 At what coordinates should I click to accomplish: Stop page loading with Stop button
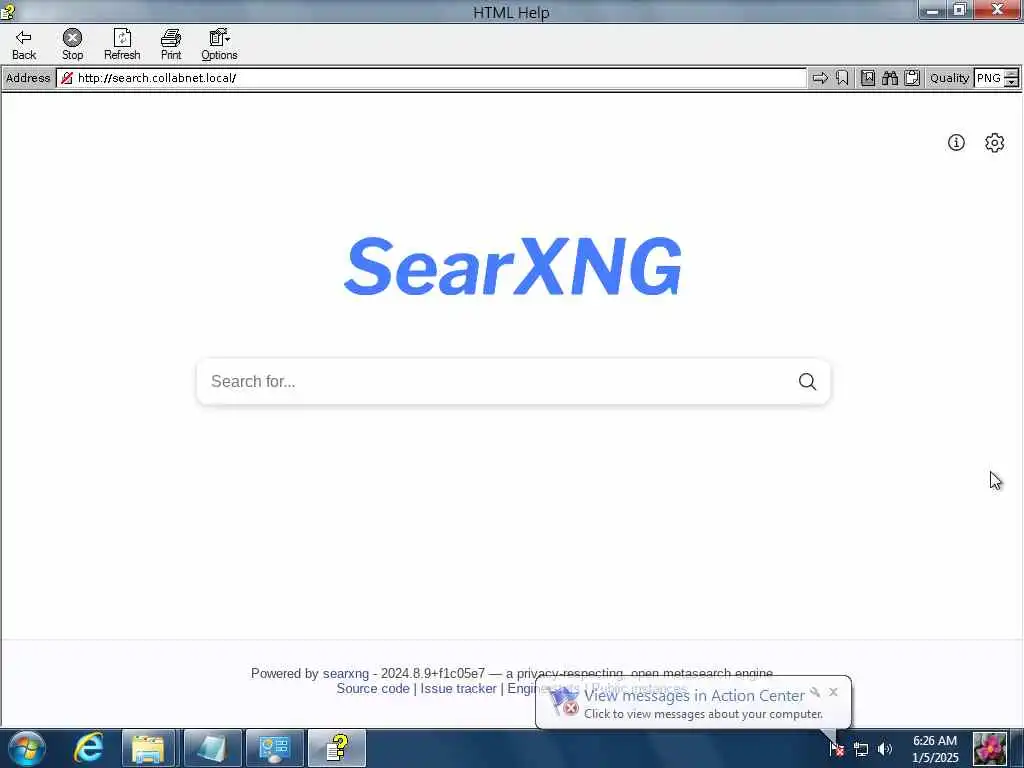[72, 44]
